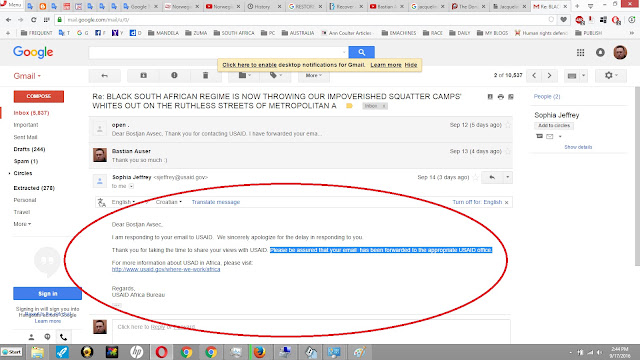Open the Hangouts phone calls tab
Screen dimensions: 640x360
(63, 337)
